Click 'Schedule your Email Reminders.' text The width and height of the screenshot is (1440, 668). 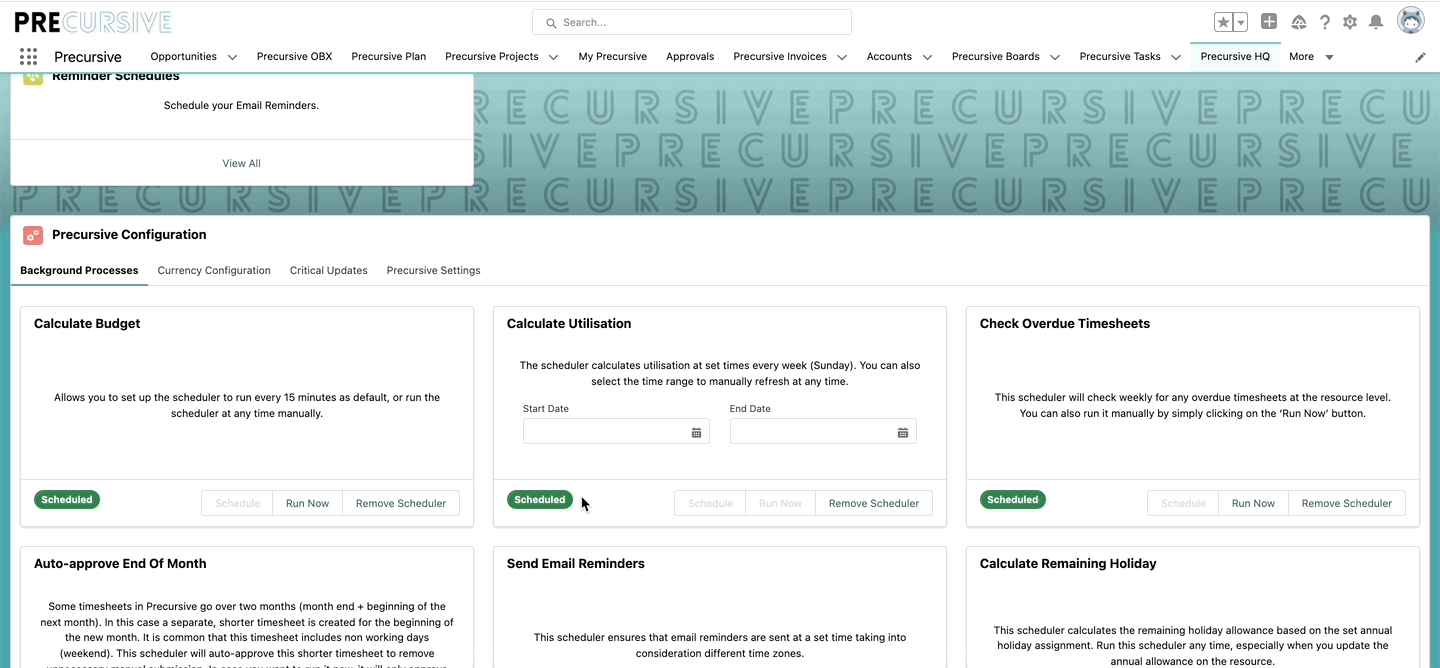[241, 105]
